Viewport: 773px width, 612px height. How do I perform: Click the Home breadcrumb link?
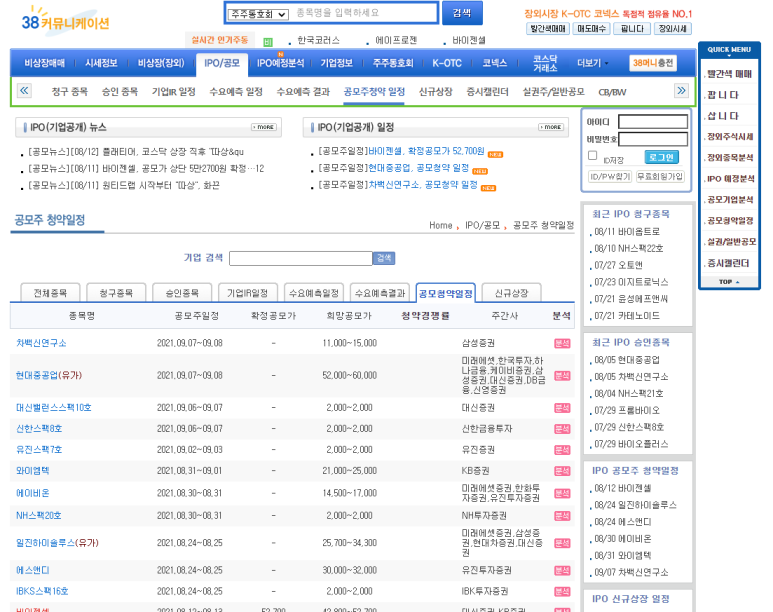440,225
